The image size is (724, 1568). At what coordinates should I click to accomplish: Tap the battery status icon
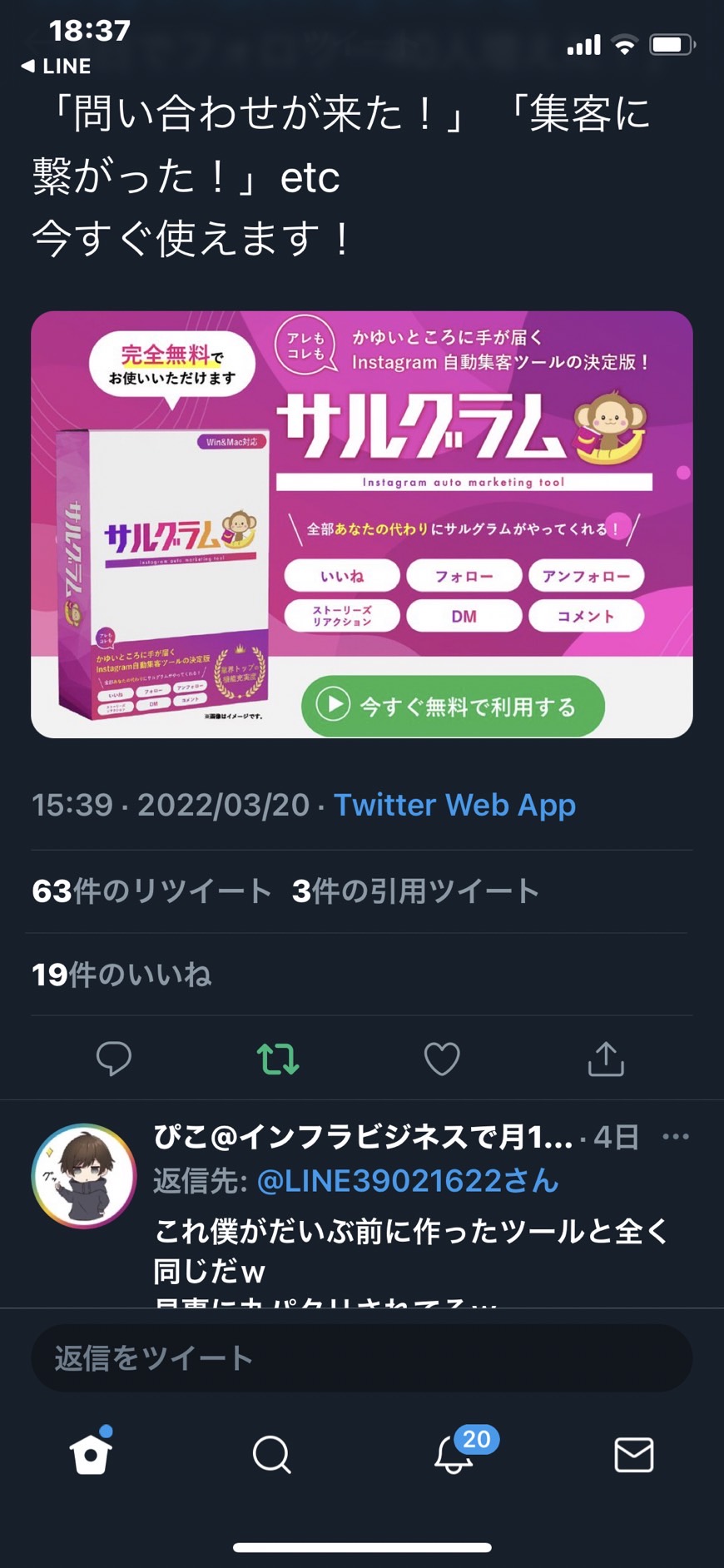tap(672, 44)
